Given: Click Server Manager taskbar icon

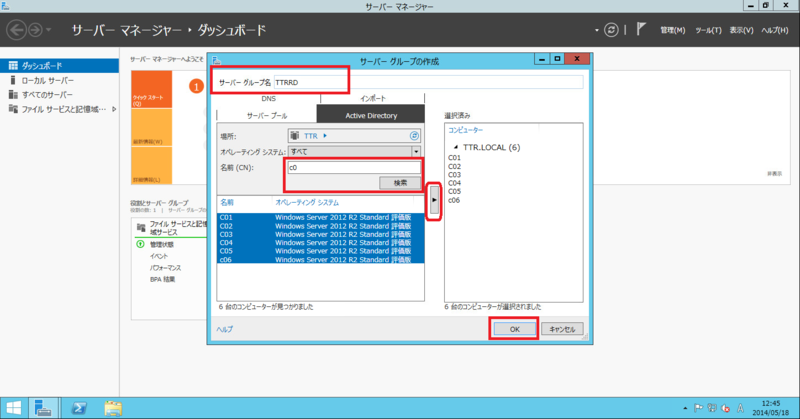Looking at the screenshot, I should pos(43,408).
